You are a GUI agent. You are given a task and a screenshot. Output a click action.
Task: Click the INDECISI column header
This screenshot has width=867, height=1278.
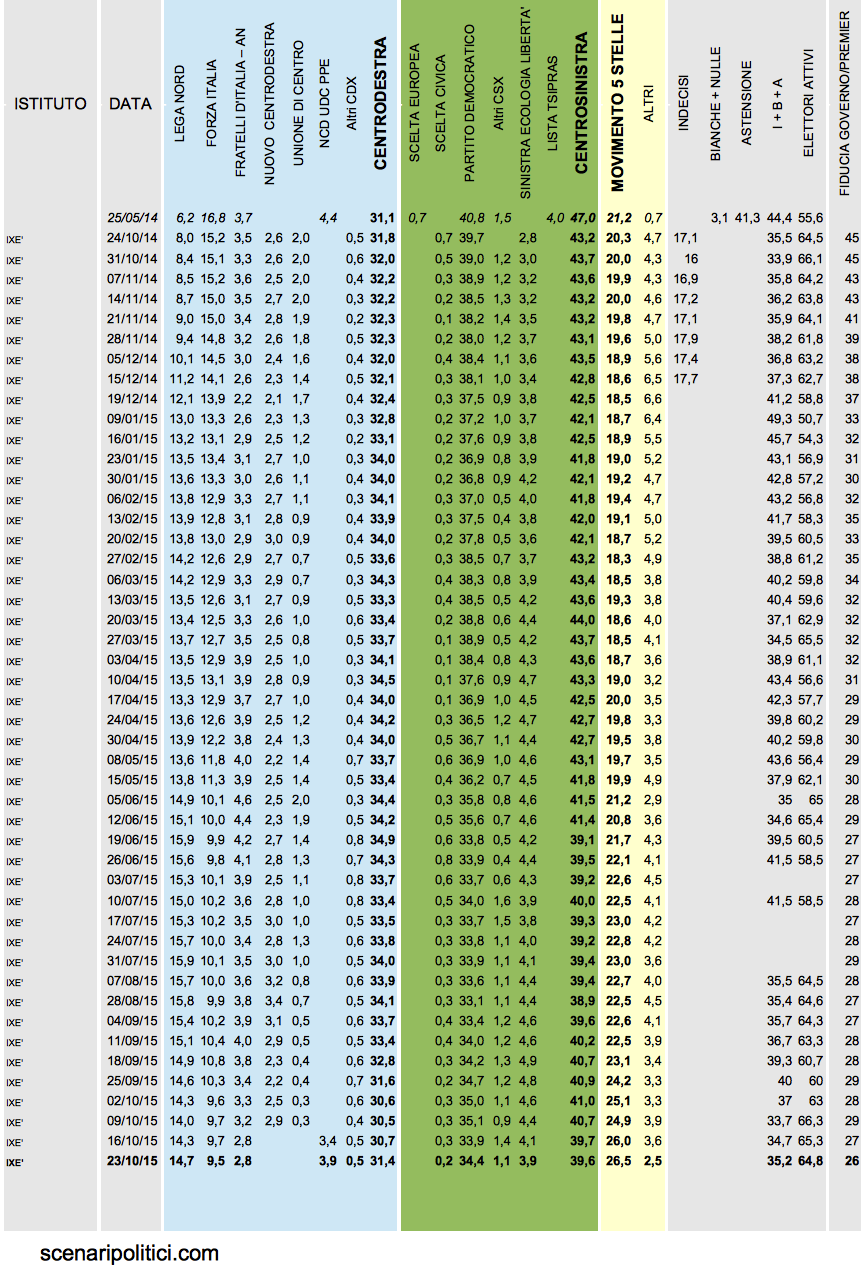pyautogui.click(x=683, y=103)
